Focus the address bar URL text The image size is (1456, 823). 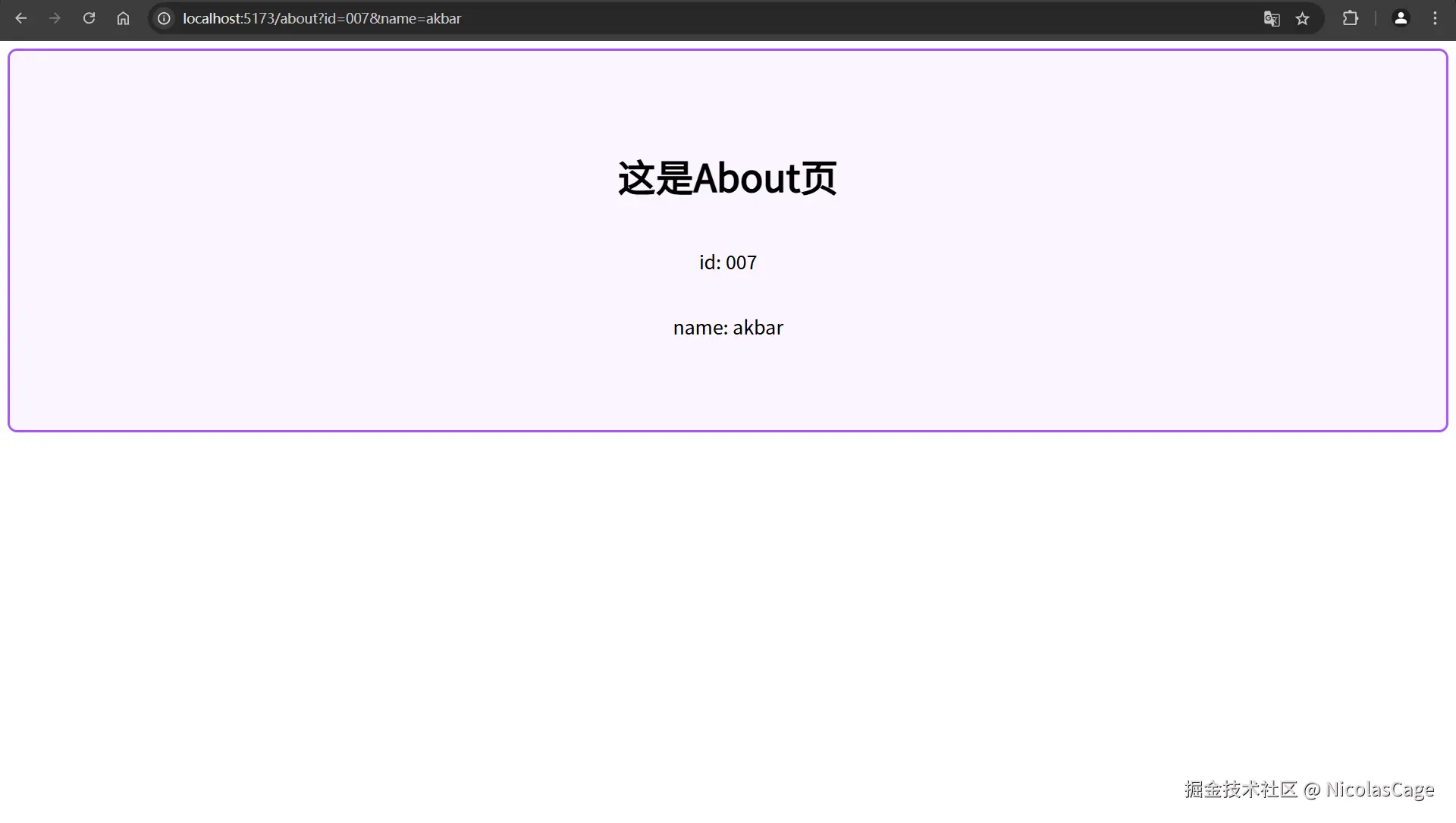pyautogui.click(x=322, y=18)
